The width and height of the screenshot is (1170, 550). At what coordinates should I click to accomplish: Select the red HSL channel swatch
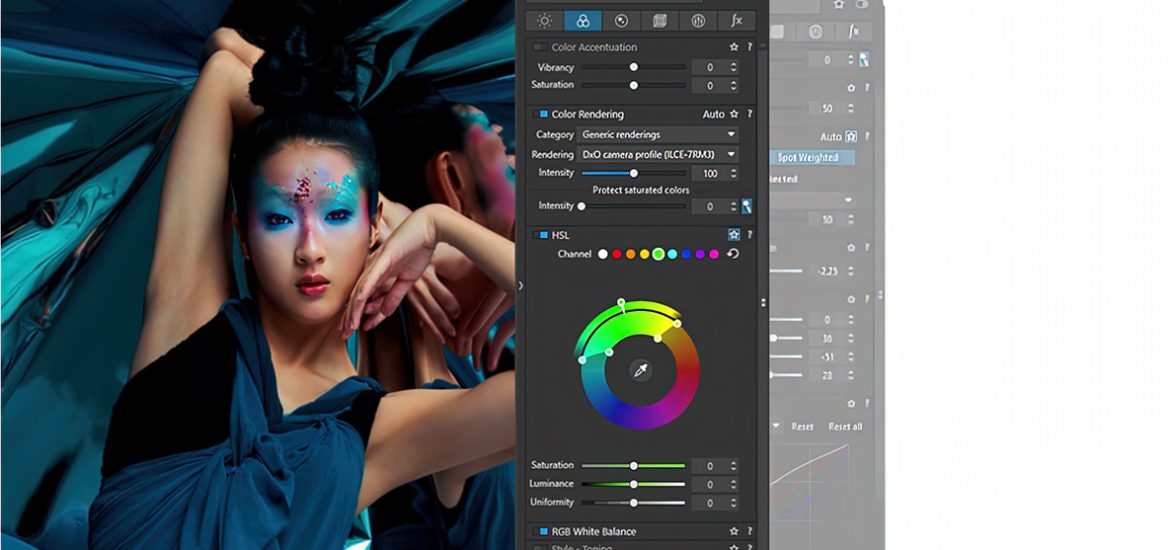tap(617, 254)
